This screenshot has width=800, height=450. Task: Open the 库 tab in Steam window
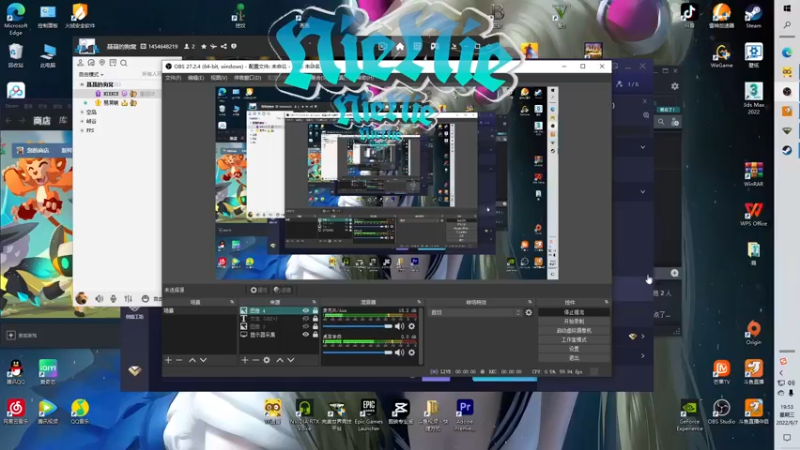tap(63, 120)
